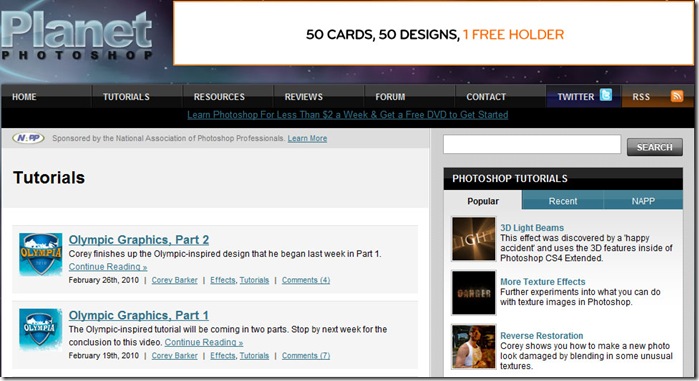Open Comments (7) link
This screenshot has width=699, height=381.
[306, 356]
